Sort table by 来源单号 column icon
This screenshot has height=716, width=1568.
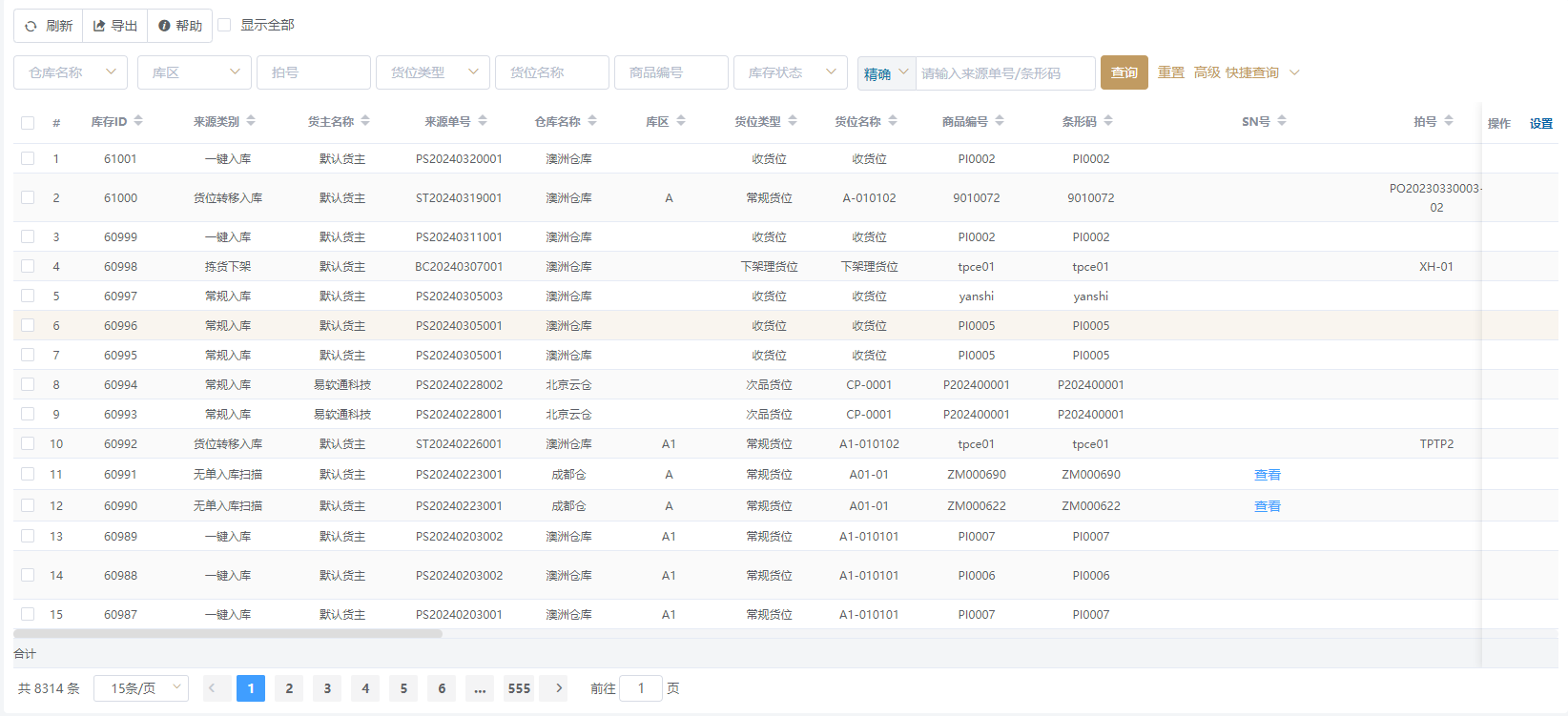tap(483, 121)
